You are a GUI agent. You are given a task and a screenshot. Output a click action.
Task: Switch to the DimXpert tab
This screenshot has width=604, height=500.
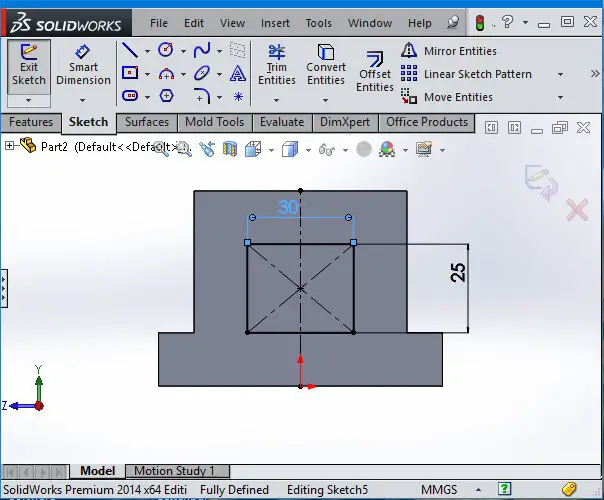click(345, 122)
